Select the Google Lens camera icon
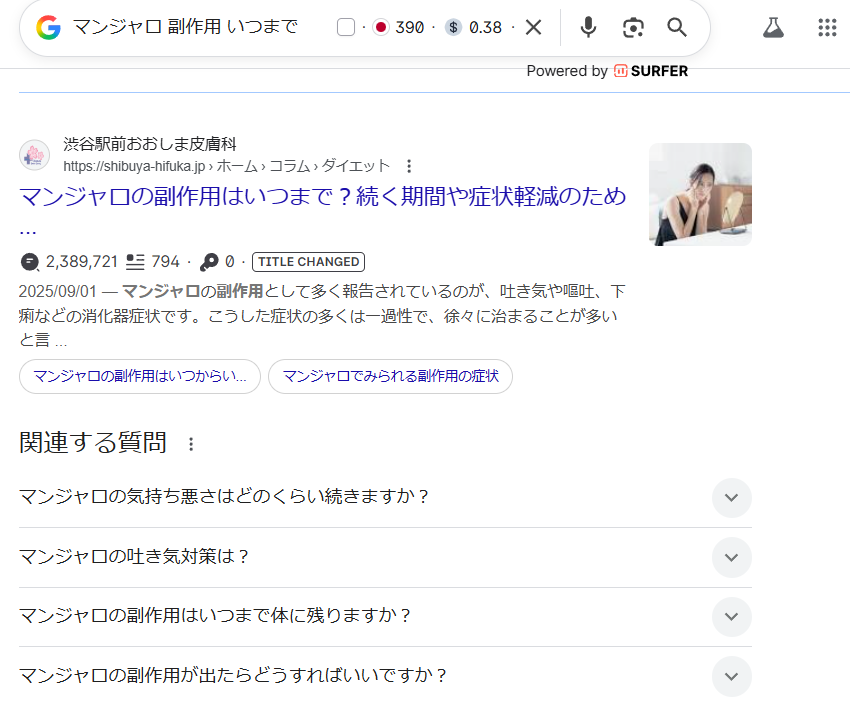 (633, 27)
